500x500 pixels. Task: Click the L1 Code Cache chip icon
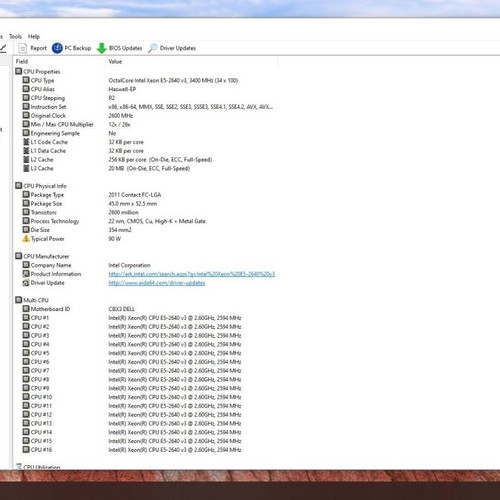click(x=26, y=142)
